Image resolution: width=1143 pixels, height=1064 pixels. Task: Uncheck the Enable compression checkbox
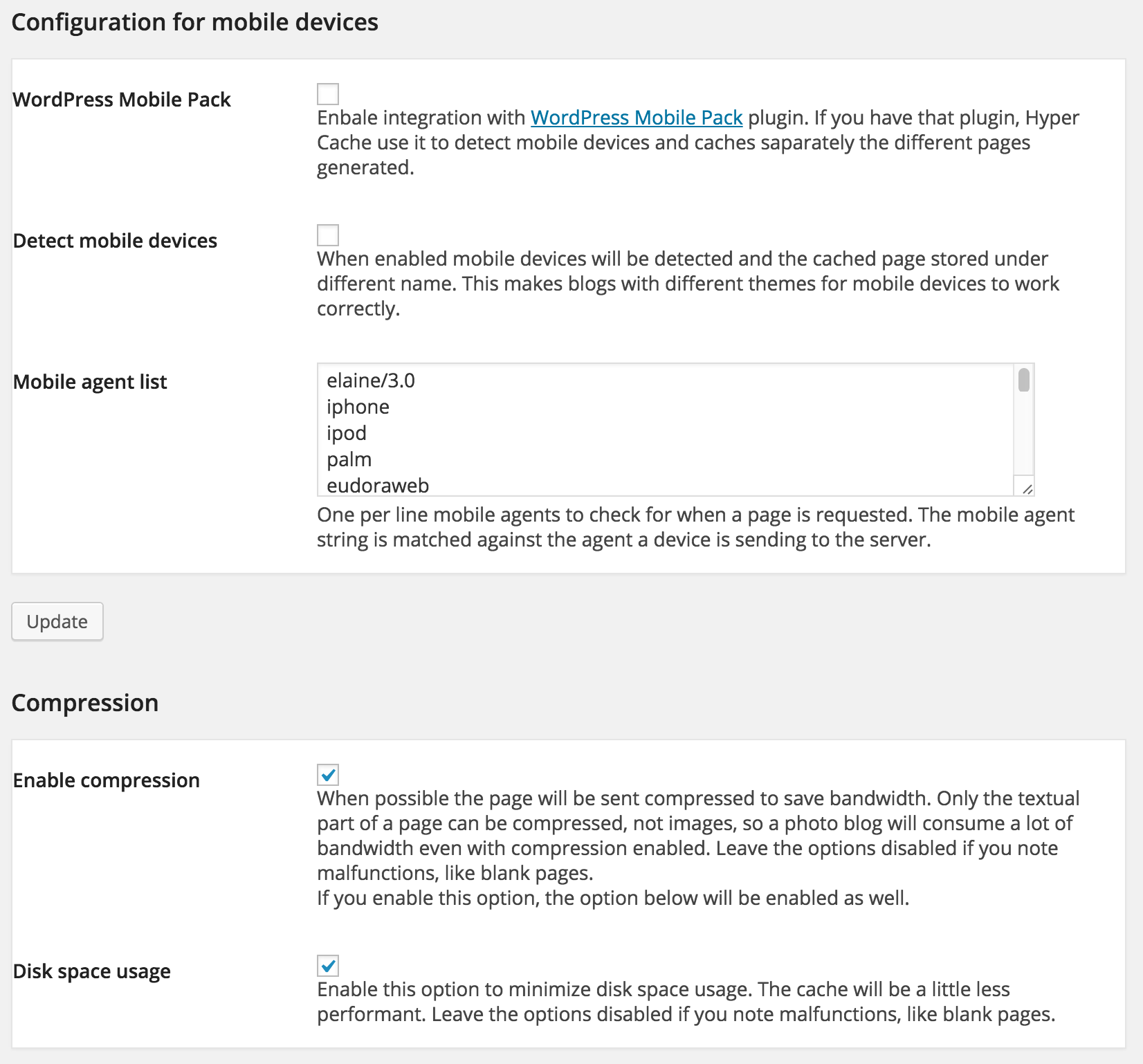tap(328, 775)
